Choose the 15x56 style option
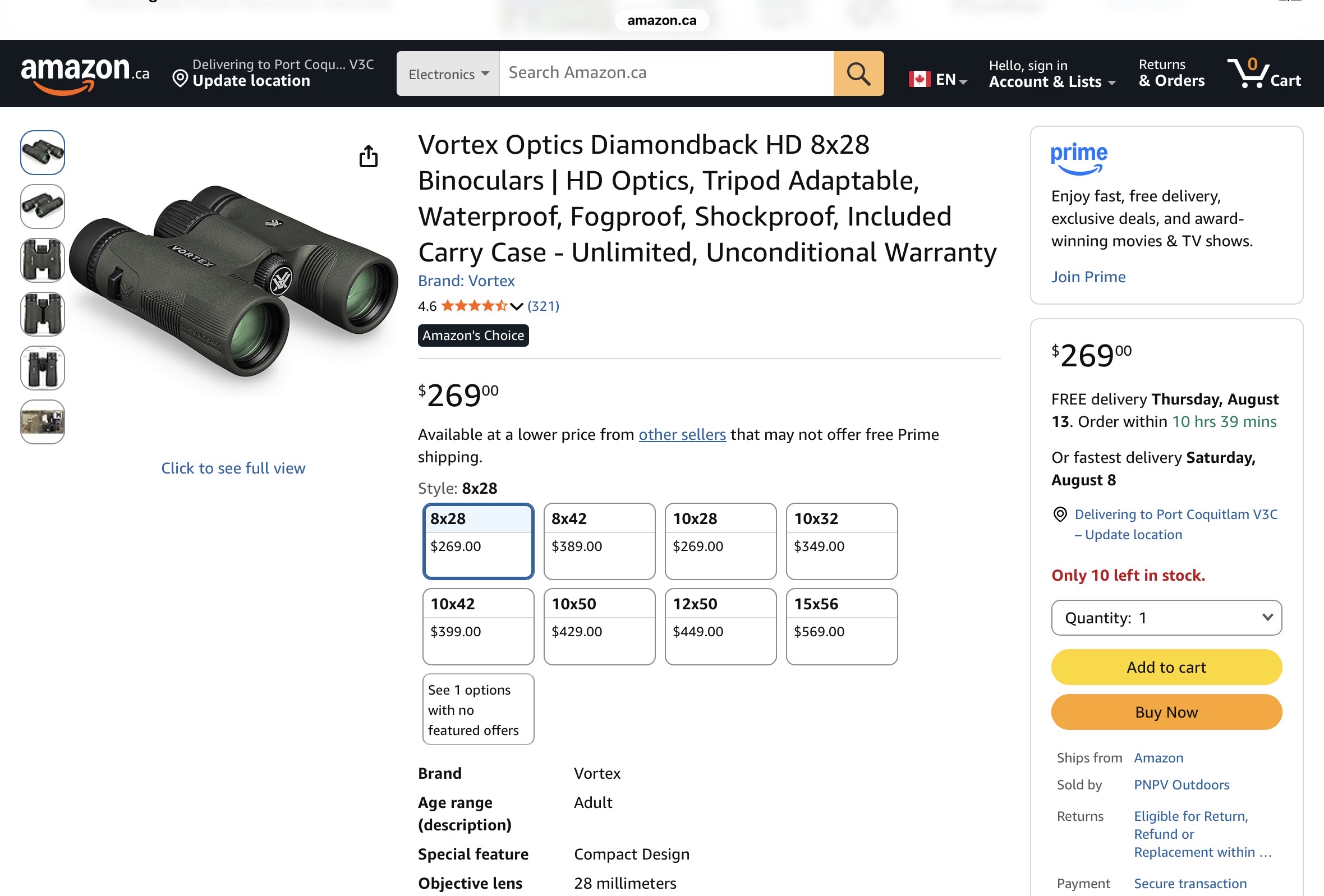Viewport: 1324px width, 896px height. (842, 626)
